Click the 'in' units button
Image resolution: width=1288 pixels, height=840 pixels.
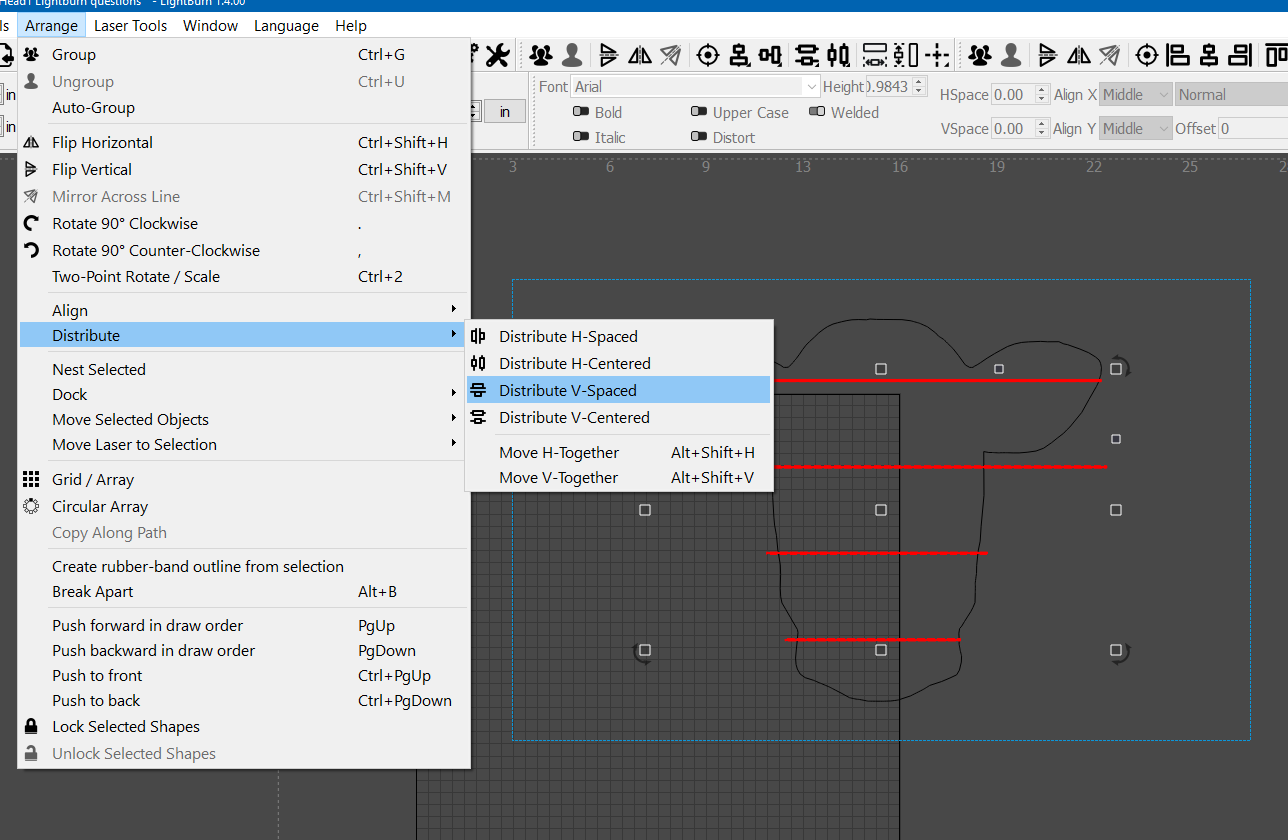click(x=505, y=111)
